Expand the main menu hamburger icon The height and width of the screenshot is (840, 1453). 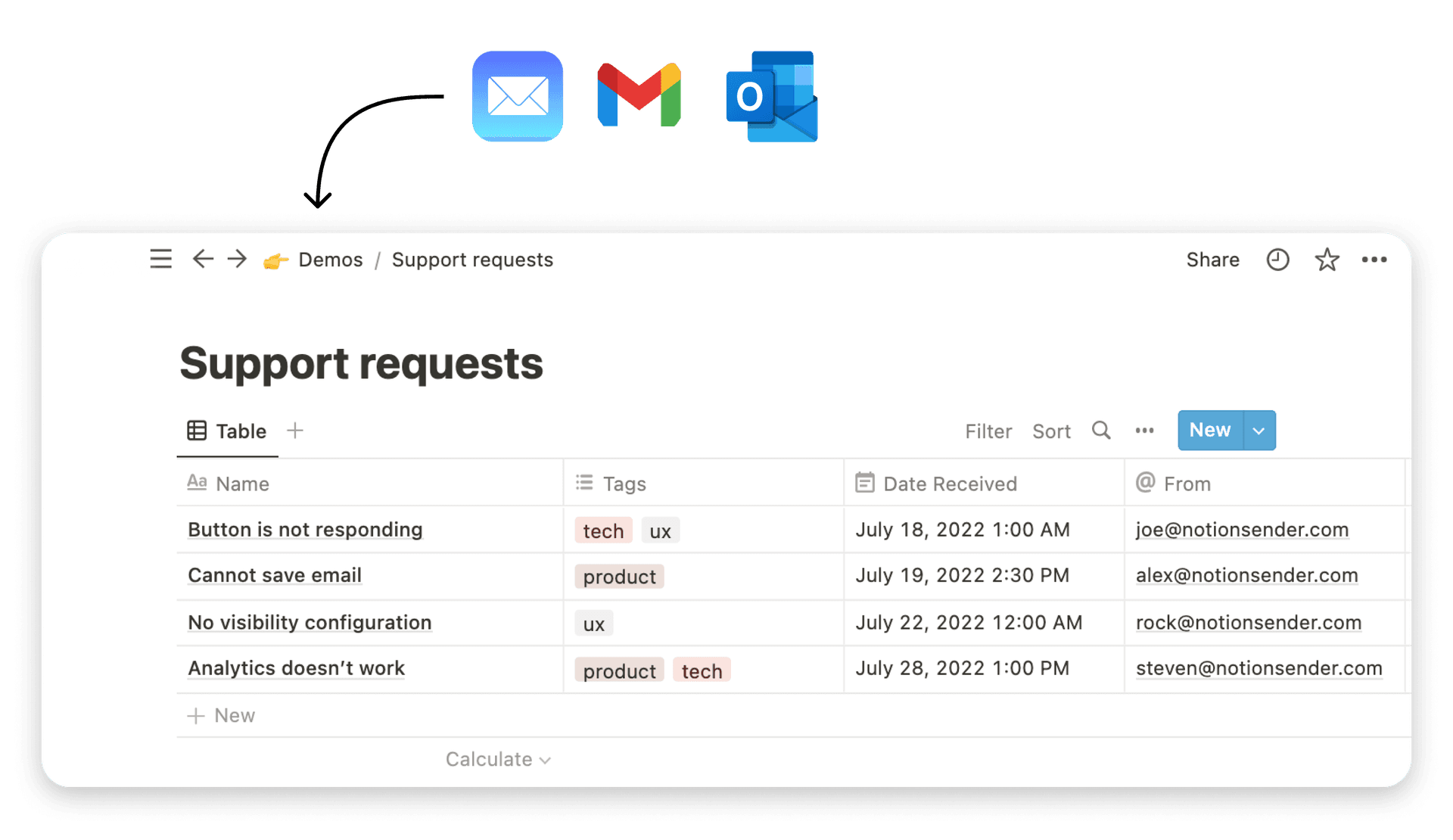tap(159, 260)
